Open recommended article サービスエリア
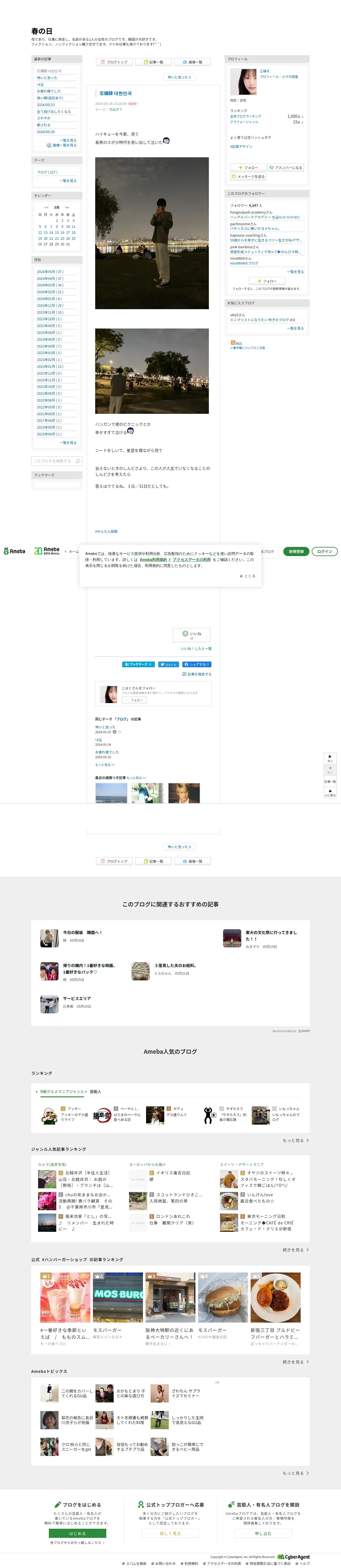 point(77,998)
